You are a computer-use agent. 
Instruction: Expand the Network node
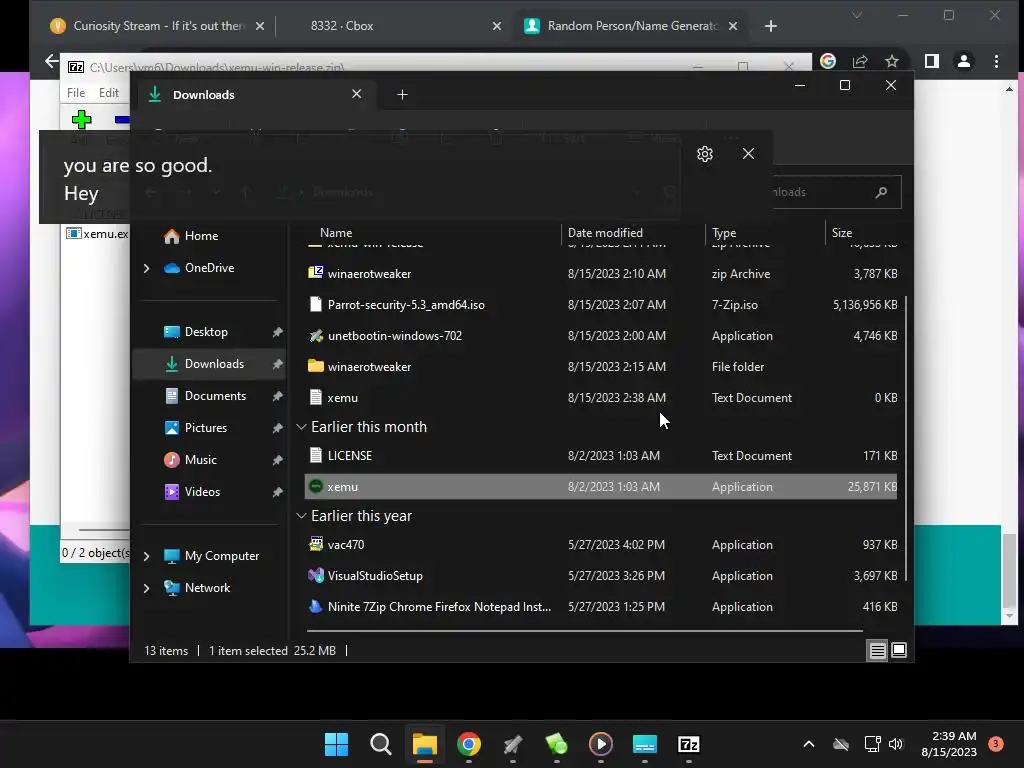pyautogui.click(x=146, y=588)
